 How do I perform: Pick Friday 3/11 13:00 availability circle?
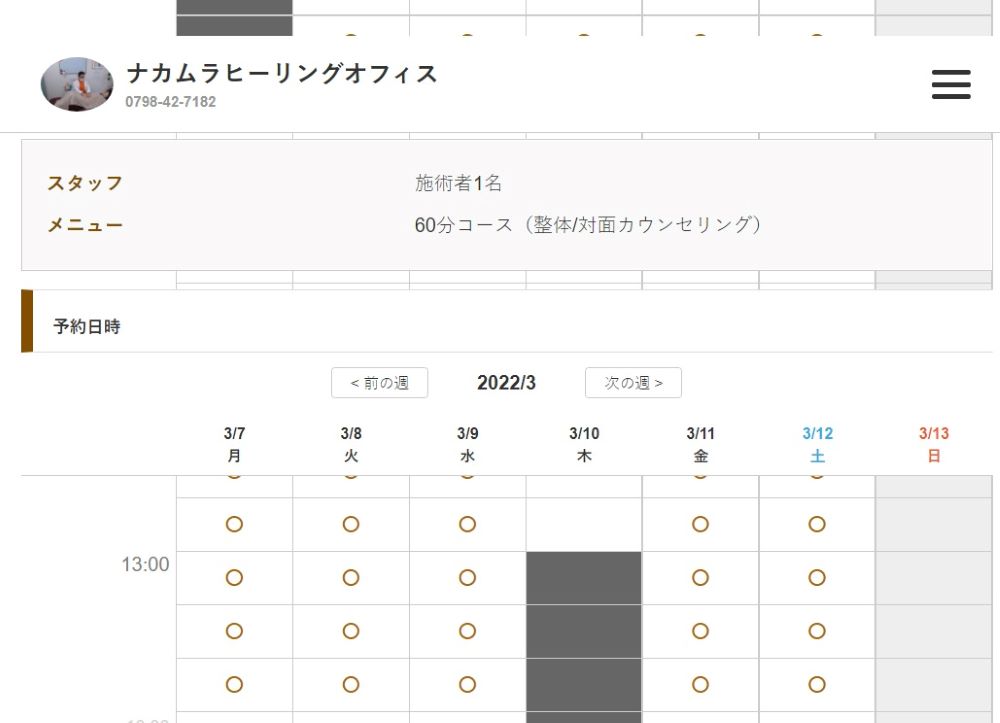(x=700, y=578)
